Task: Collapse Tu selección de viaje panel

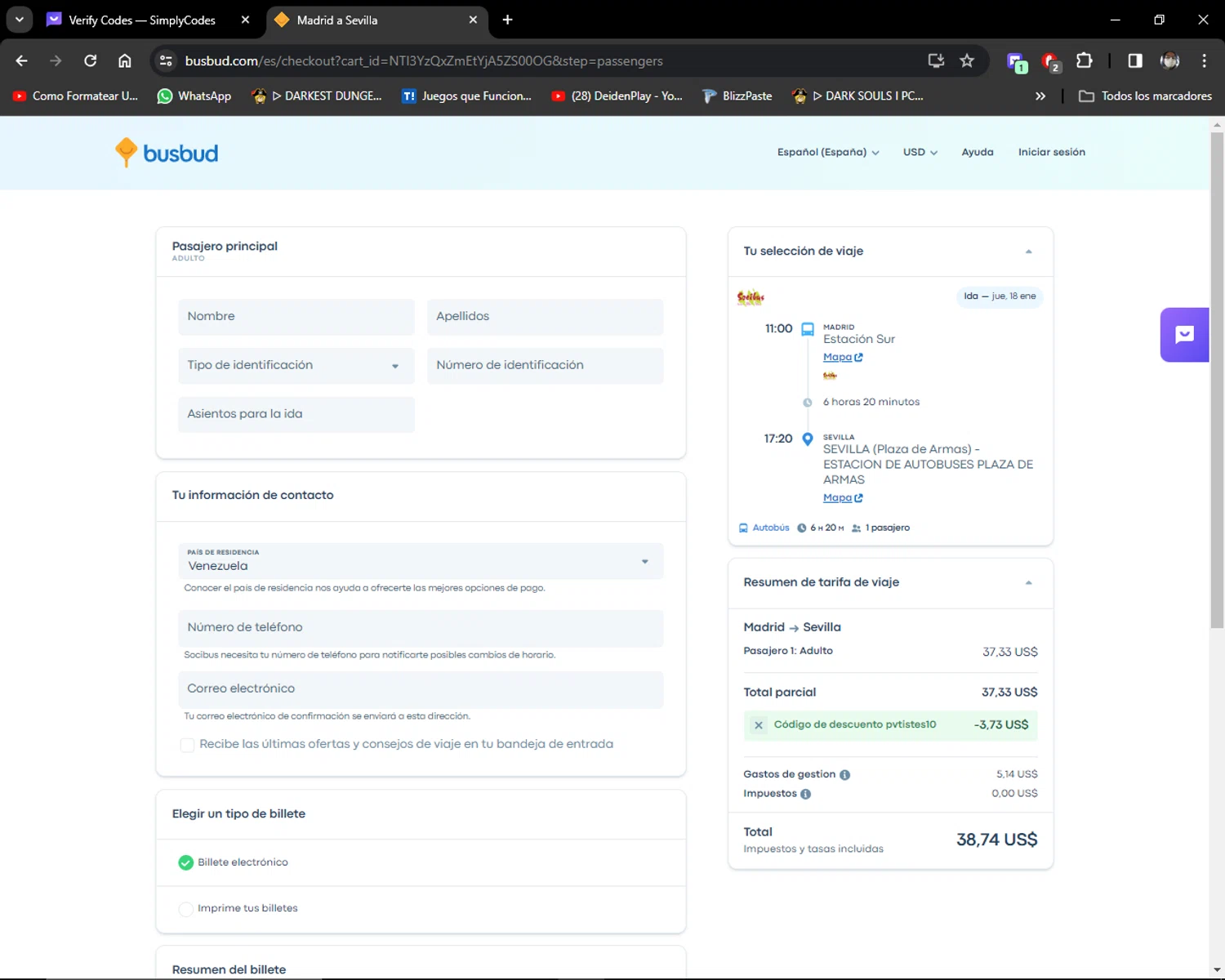Action: pos(1028,252)
